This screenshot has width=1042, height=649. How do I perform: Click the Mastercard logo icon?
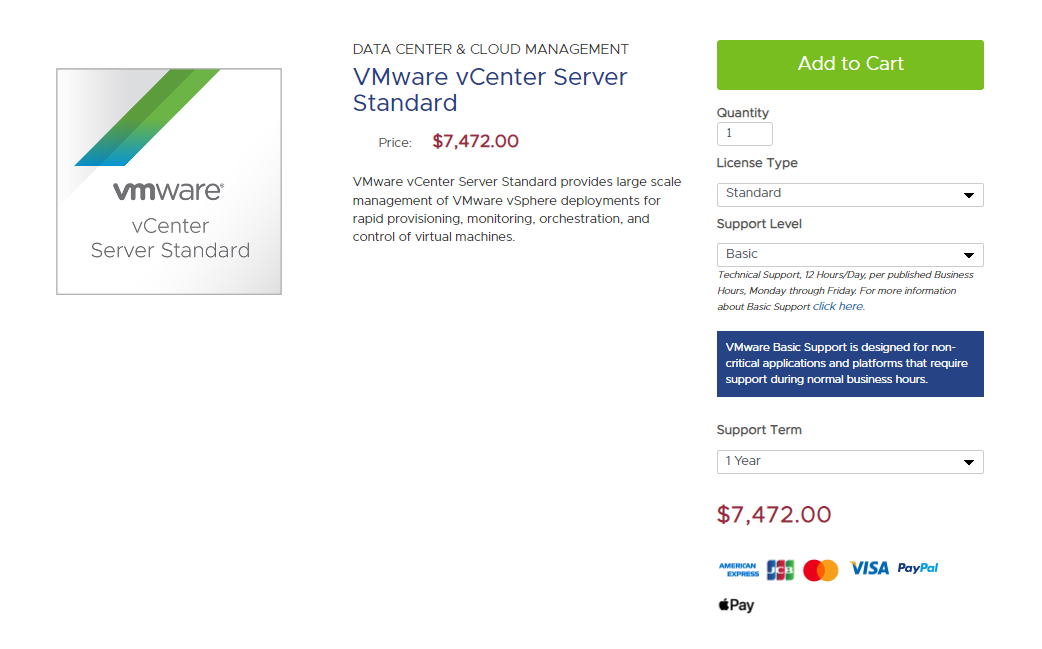821,570
